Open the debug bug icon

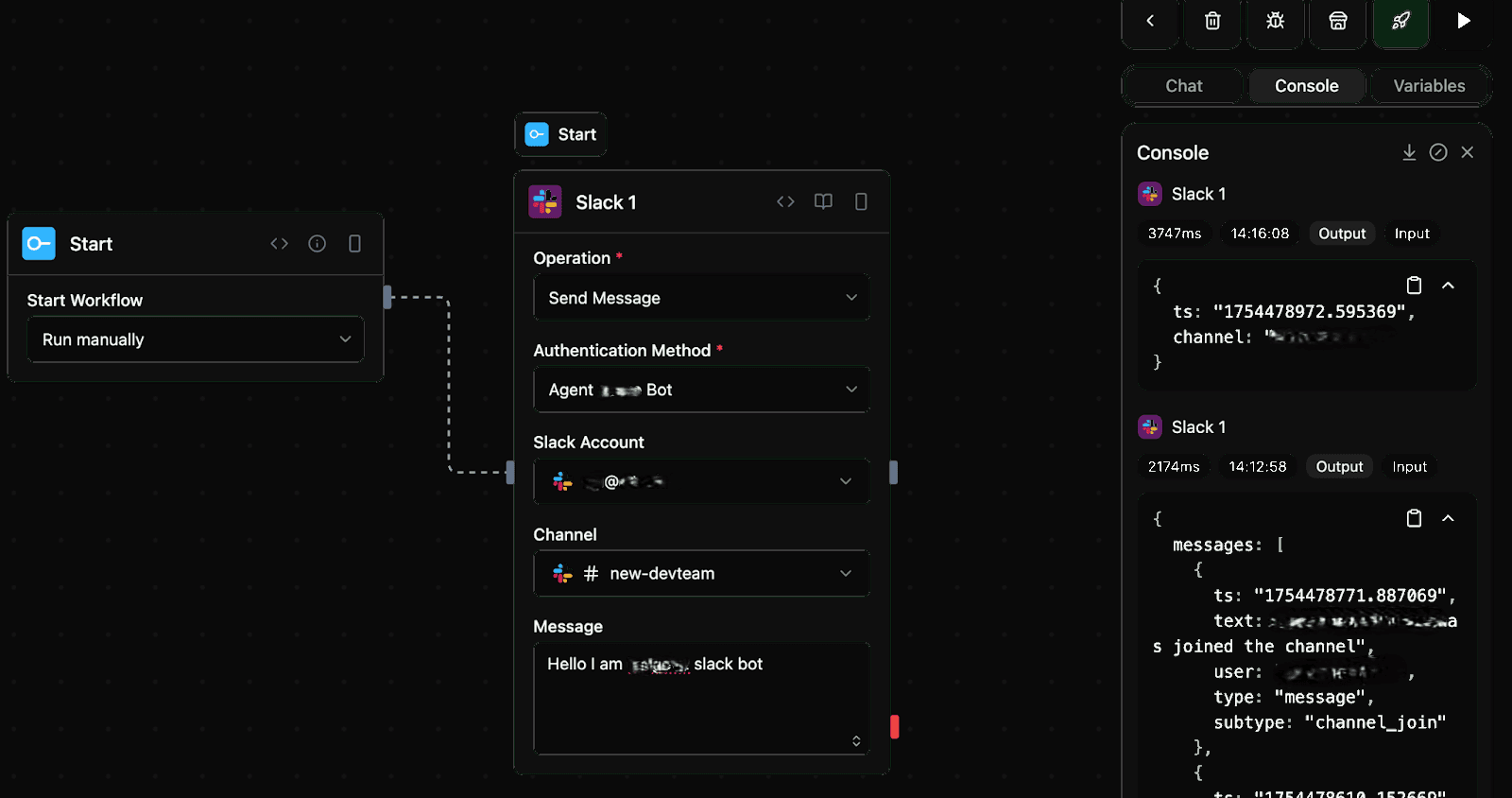(x=1275, y=21)
